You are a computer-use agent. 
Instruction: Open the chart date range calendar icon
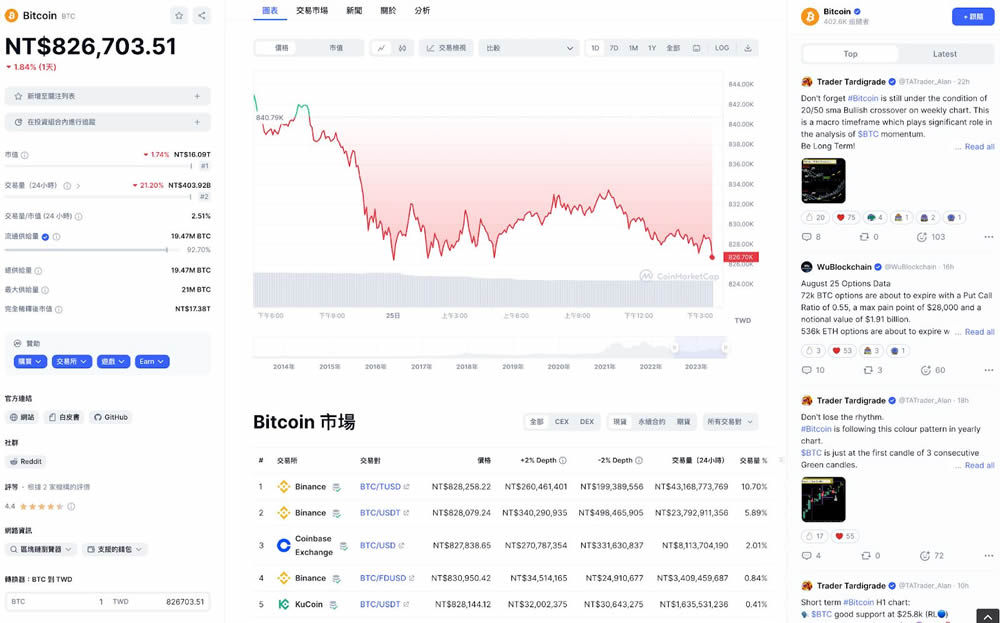[x=696, y=48]
